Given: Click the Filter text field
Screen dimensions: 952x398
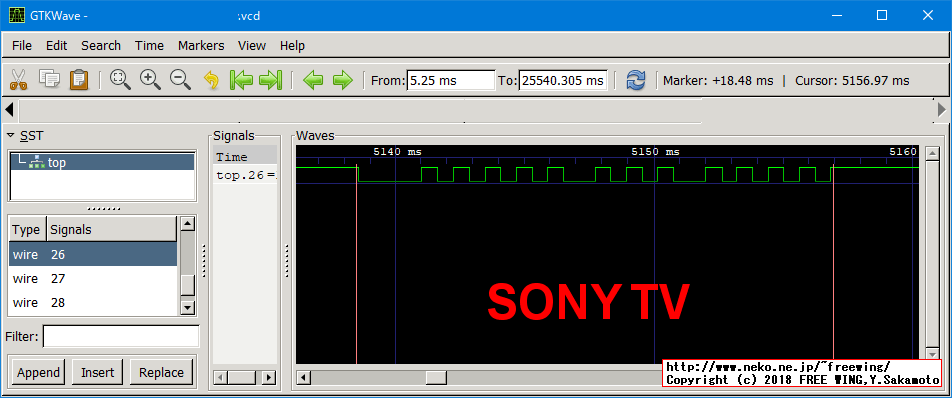Looking at the screenshot, I should tap(121, 336).
